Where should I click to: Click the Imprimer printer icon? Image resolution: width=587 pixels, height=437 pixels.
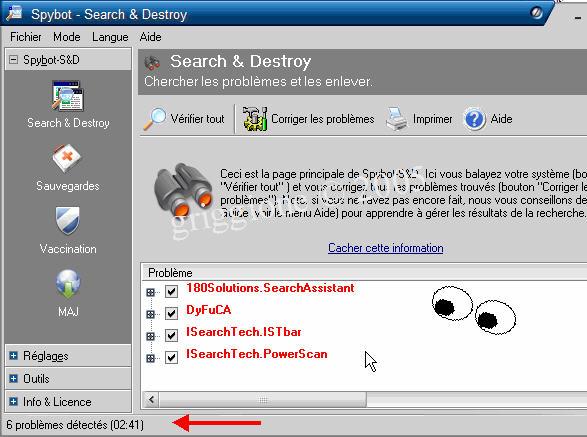[x=396, y=119]
